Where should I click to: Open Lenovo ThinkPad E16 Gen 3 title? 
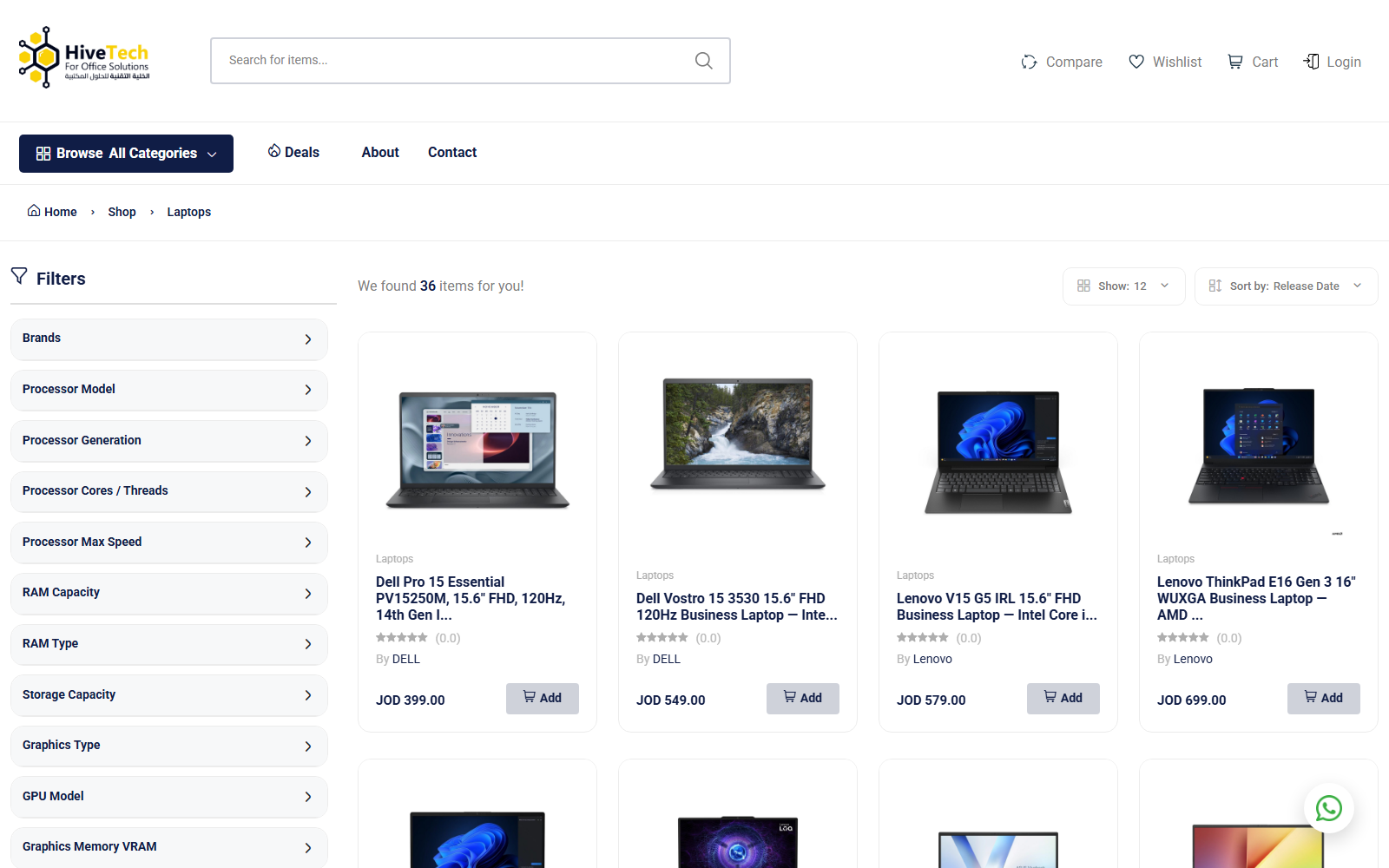coord(1256,598)
